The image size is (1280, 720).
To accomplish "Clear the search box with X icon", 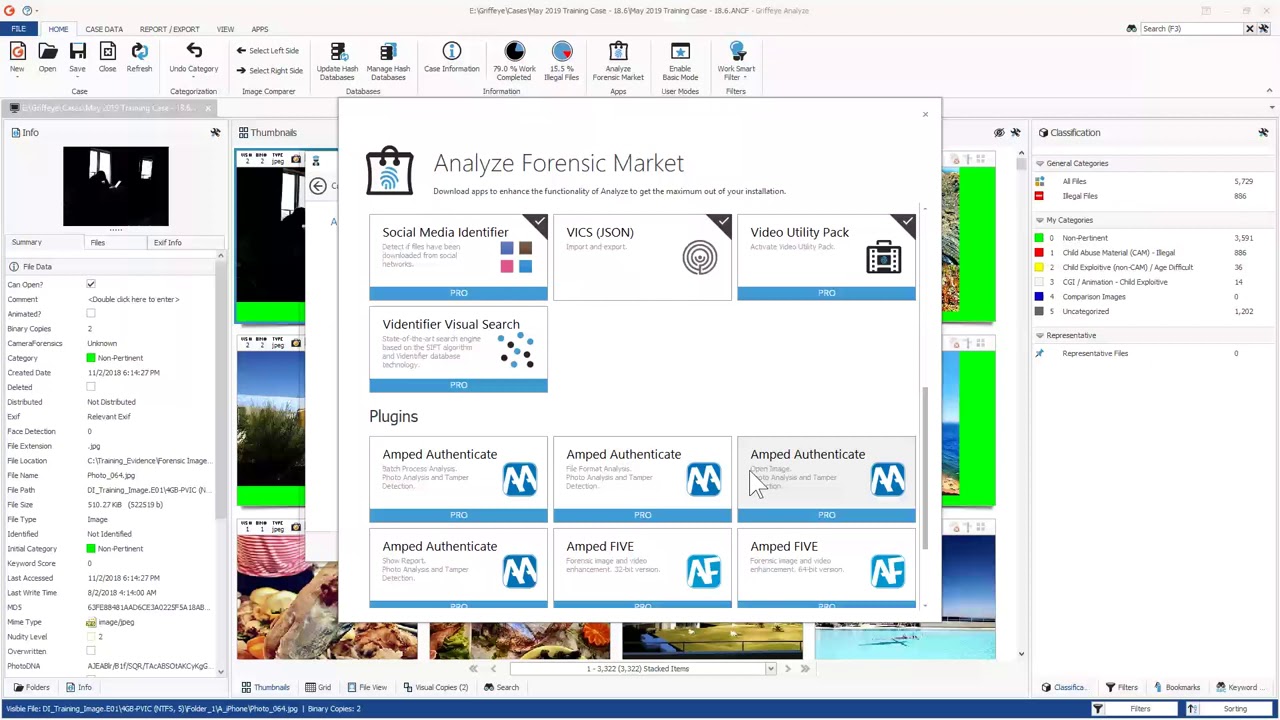I will point(1249,28).
